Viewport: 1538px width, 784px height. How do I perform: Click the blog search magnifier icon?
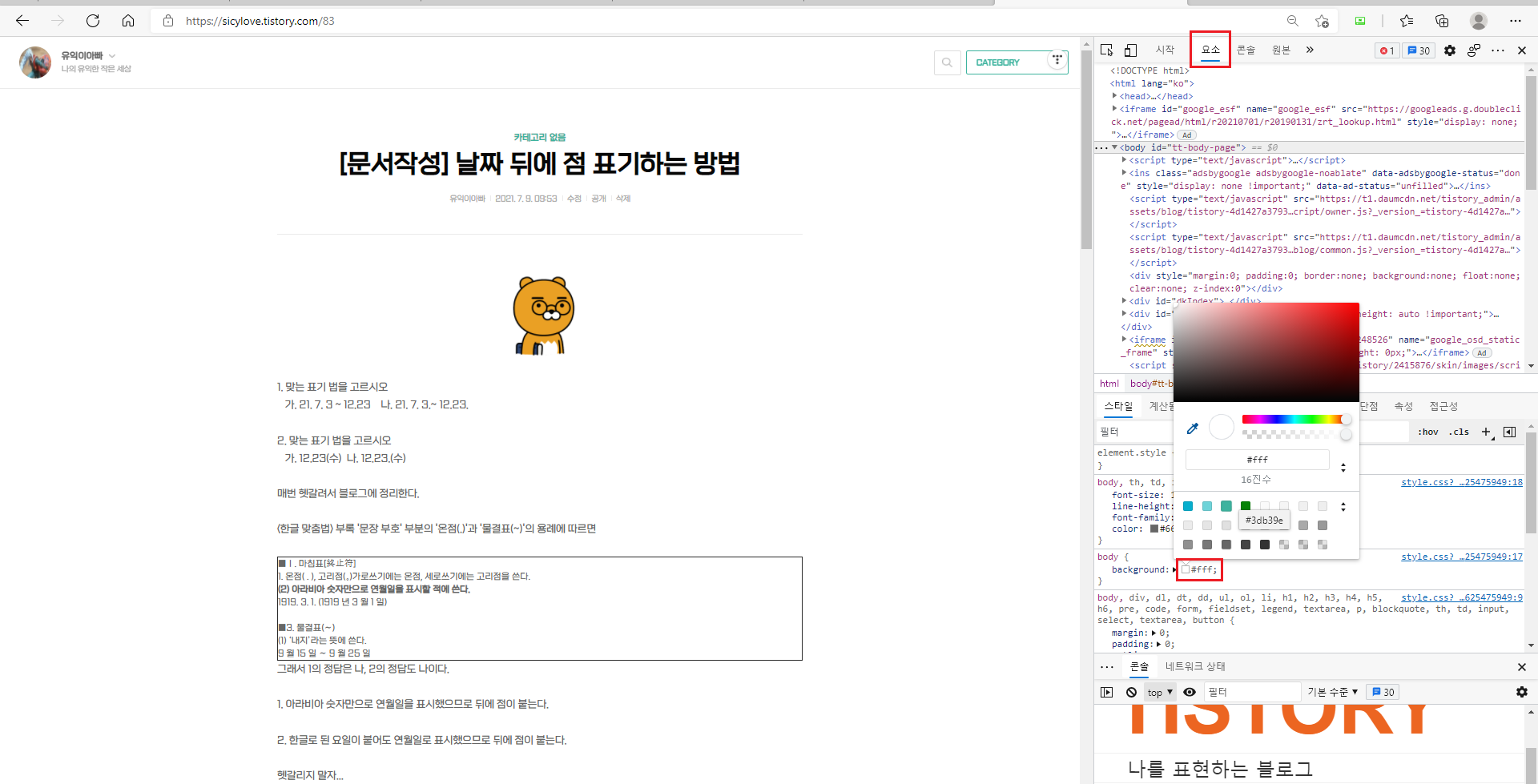948,62
